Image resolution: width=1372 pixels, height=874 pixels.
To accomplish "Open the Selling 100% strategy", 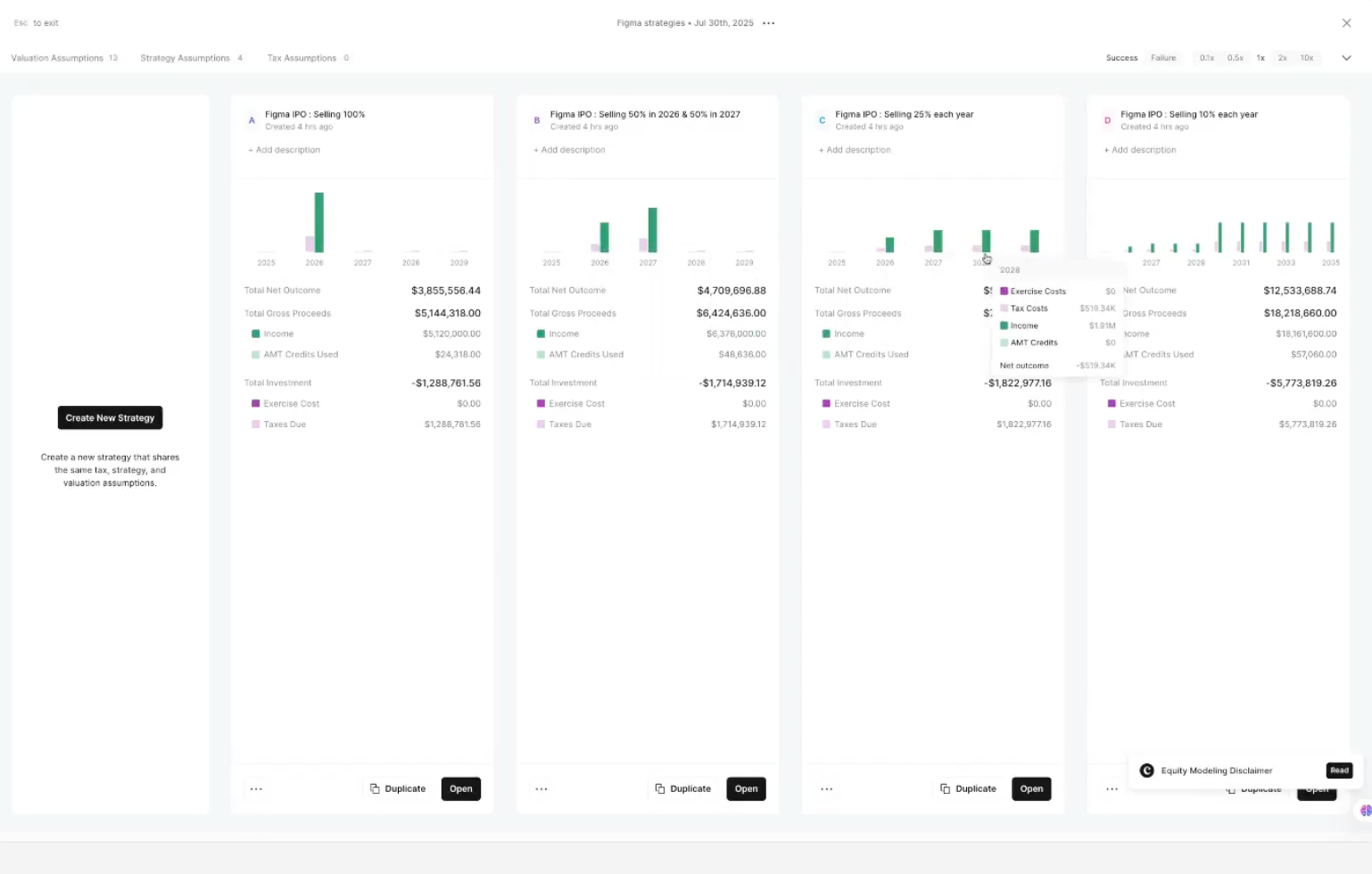I will coord(461,789).
